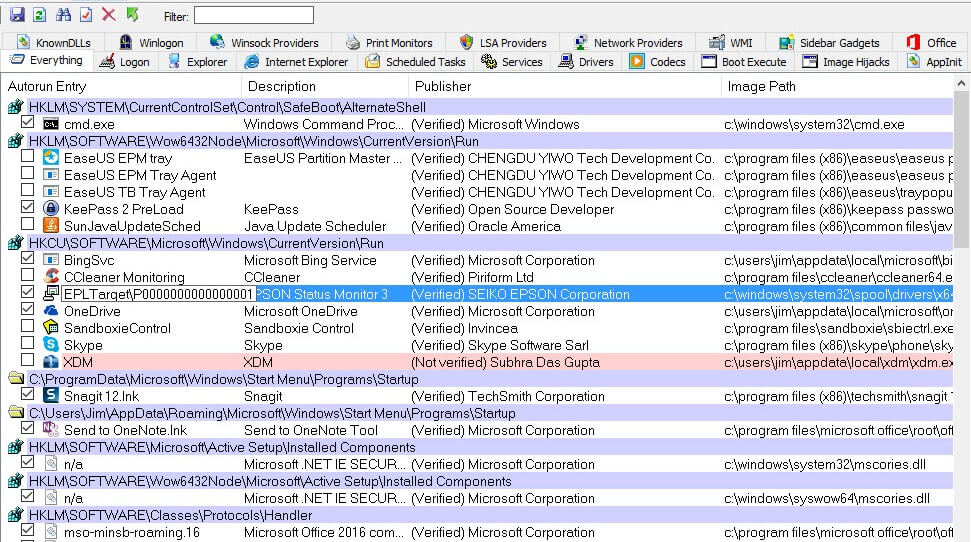971x542 pixels.
Task: Open the LSA Providers tab
Action: (503, 43)
